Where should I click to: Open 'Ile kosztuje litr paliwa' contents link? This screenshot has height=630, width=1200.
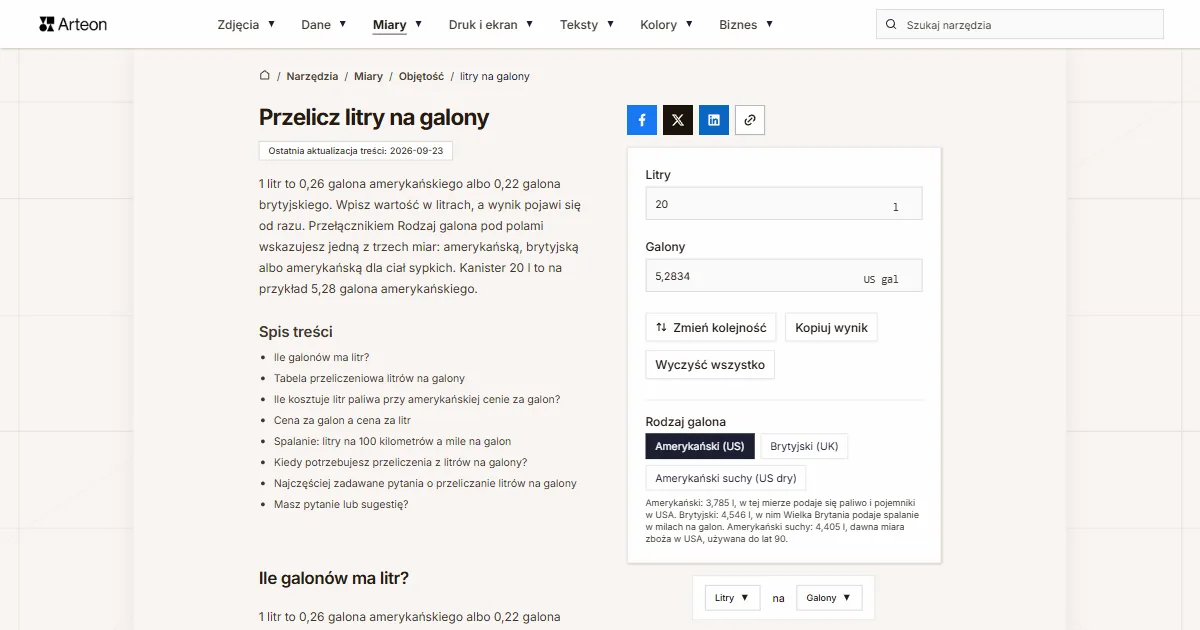tap(417, 399)
